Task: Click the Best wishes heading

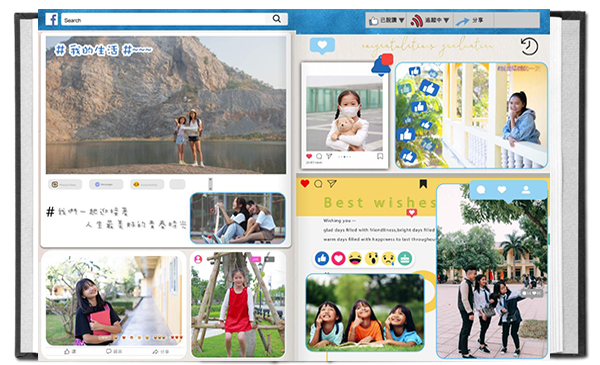Action: (x=380, y=202)
